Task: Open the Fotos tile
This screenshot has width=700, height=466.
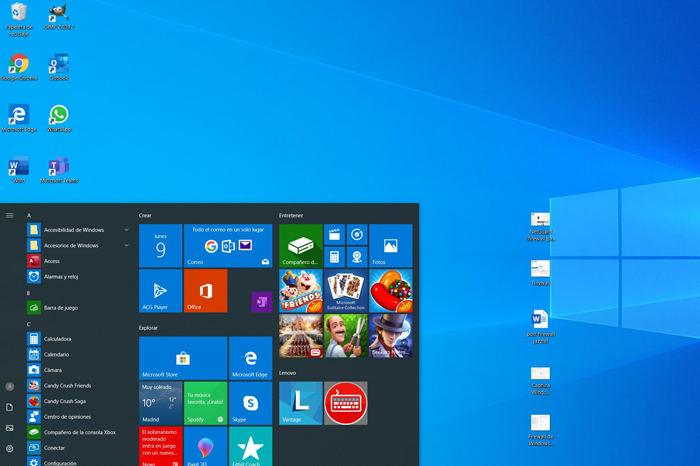Action: point(391,246)
